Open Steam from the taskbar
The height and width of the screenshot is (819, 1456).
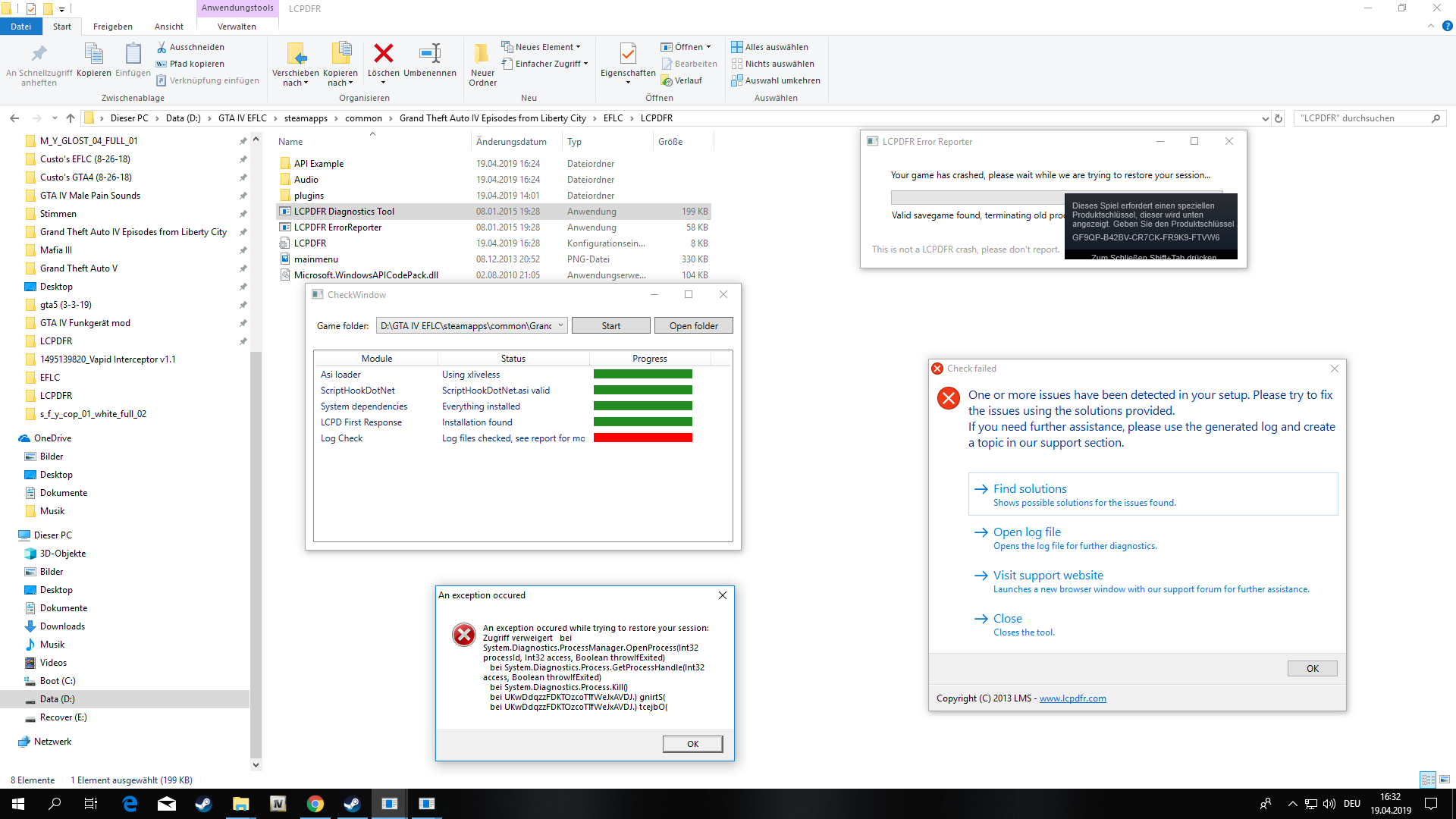tap(203, 804)
